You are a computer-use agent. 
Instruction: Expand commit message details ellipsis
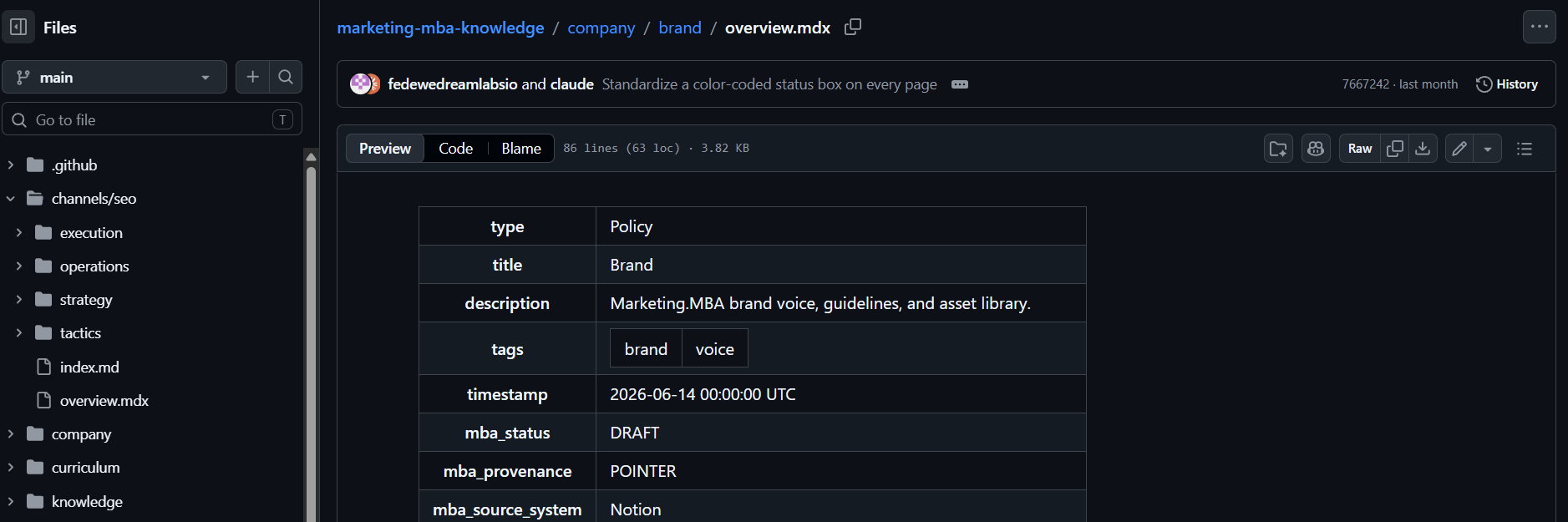click(960, 84)
